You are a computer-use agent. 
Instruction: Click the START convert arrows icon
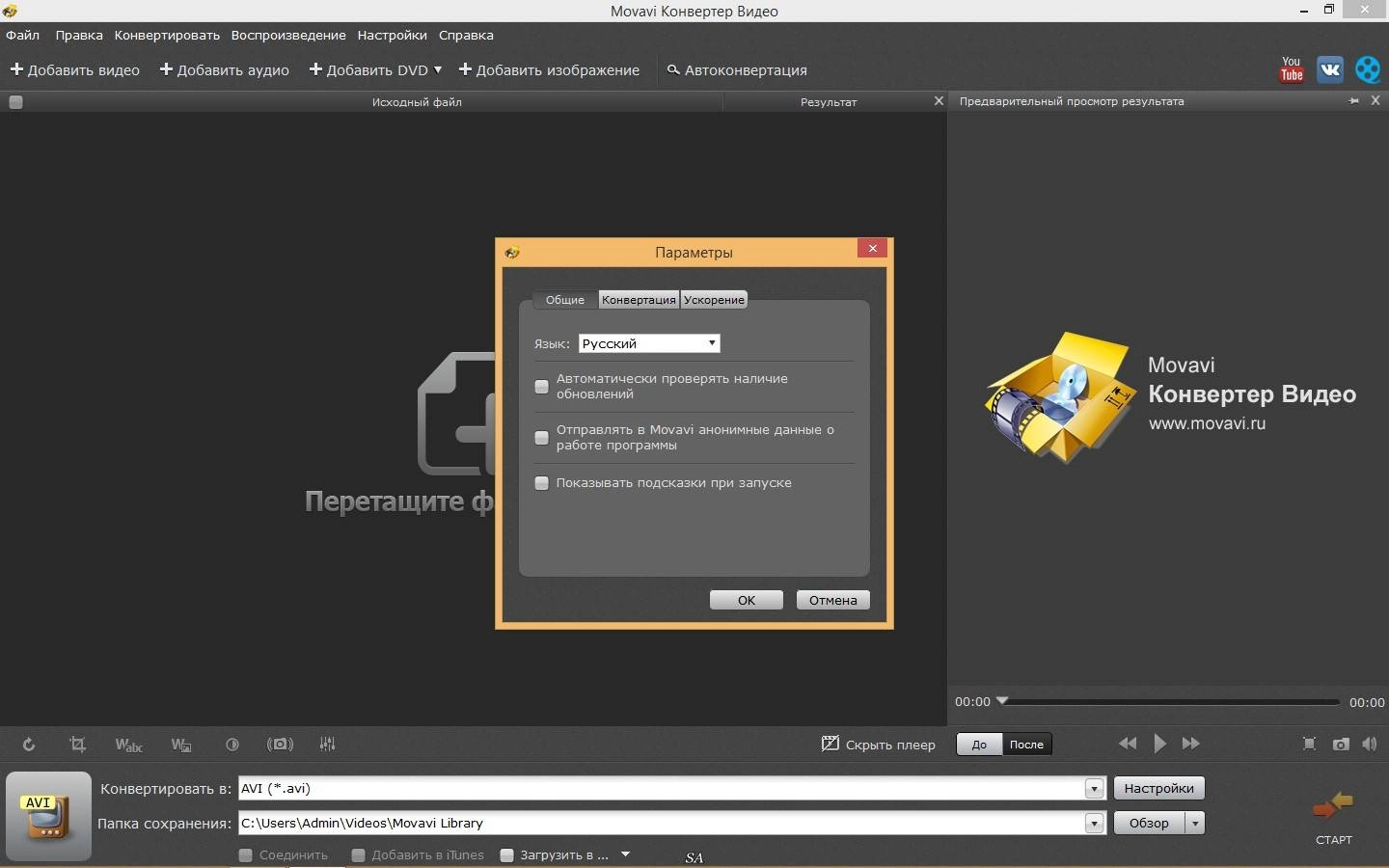1334,805
